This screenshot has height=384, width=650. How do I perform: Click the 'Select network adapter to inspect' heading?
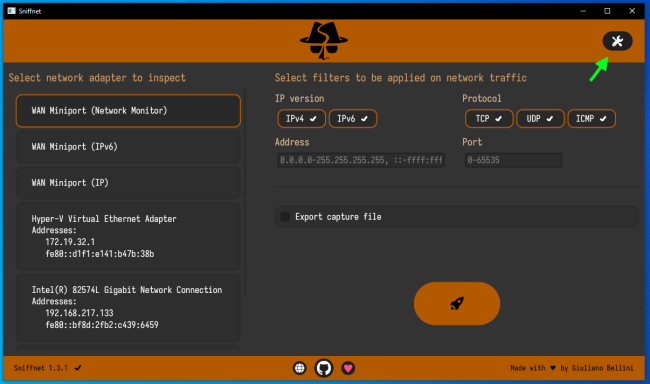coord(97,78)
